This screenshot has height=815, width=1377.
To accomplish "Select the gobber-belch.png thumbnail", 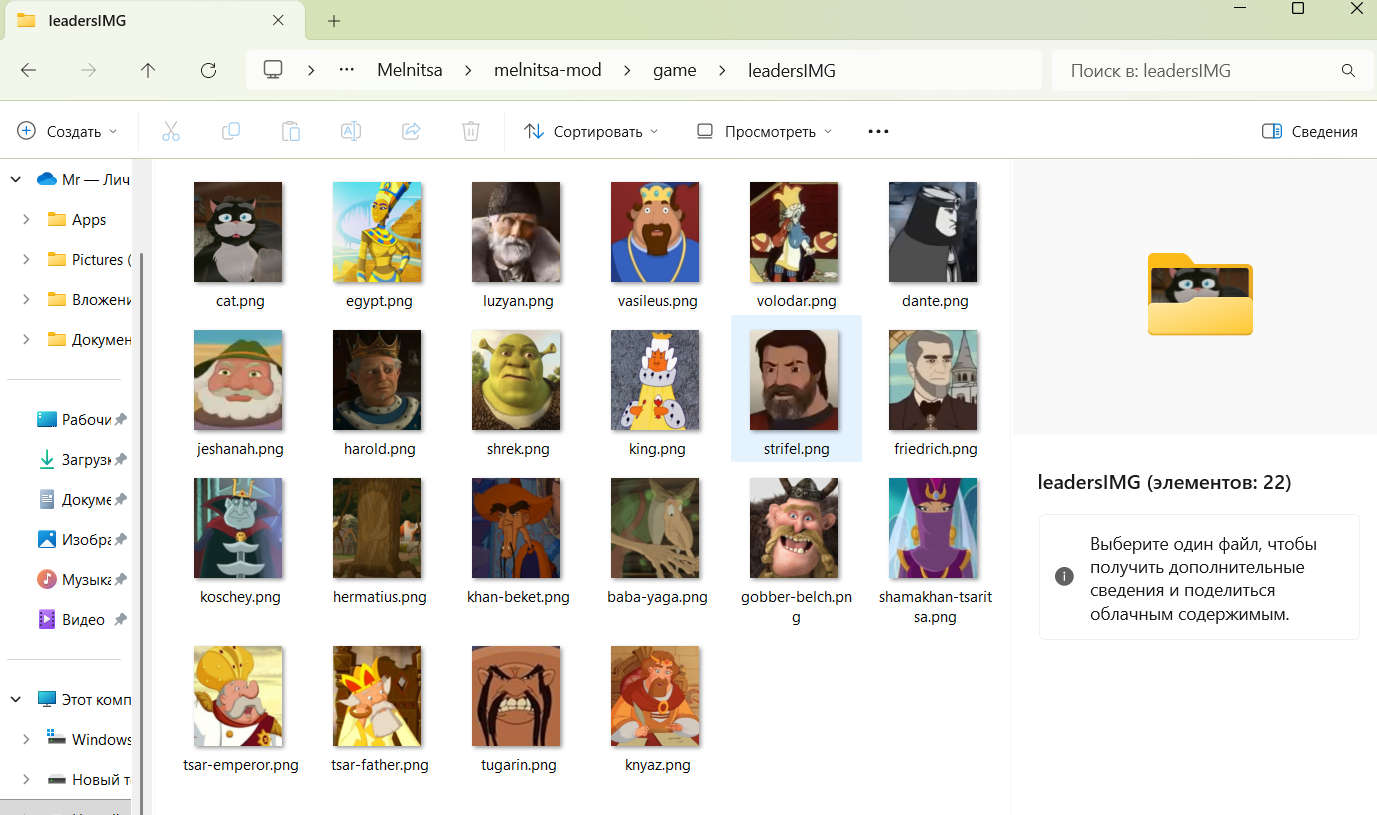I will click(x=794, y=528).
